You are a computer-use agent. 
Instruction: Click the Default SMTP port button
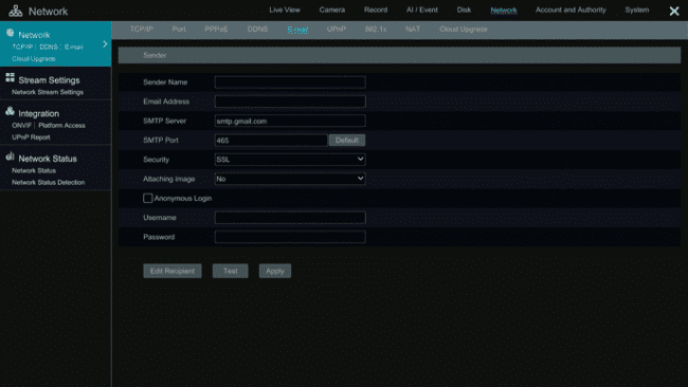347,140
